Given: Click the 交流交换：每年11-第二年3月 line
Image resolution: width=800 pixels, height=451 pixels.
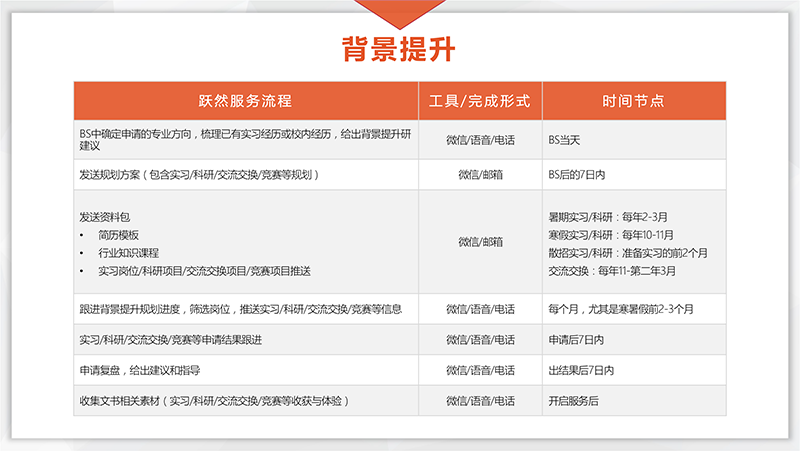Looking at the screenshot, I should [x=613, y=270].
